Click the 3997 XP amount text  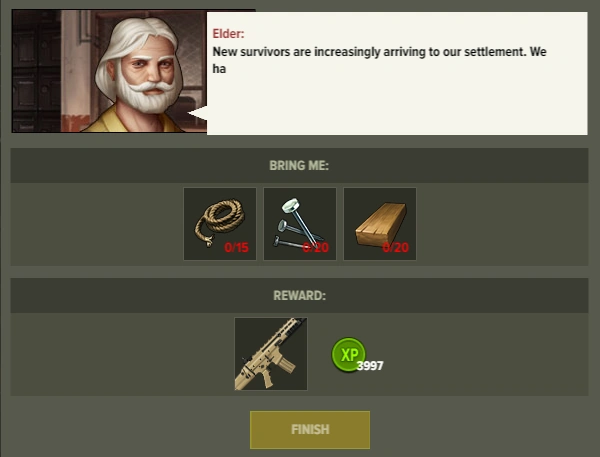[370, 366]
